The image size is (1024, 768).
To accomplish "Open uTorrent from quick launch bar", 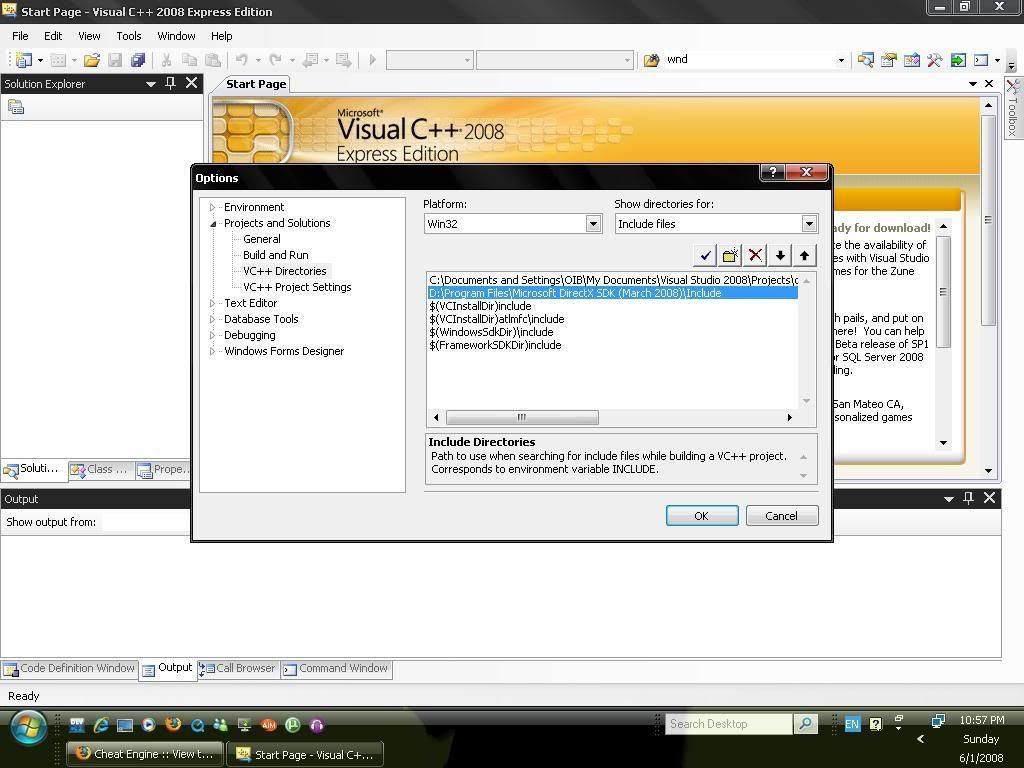I will (x=293, y=724).
